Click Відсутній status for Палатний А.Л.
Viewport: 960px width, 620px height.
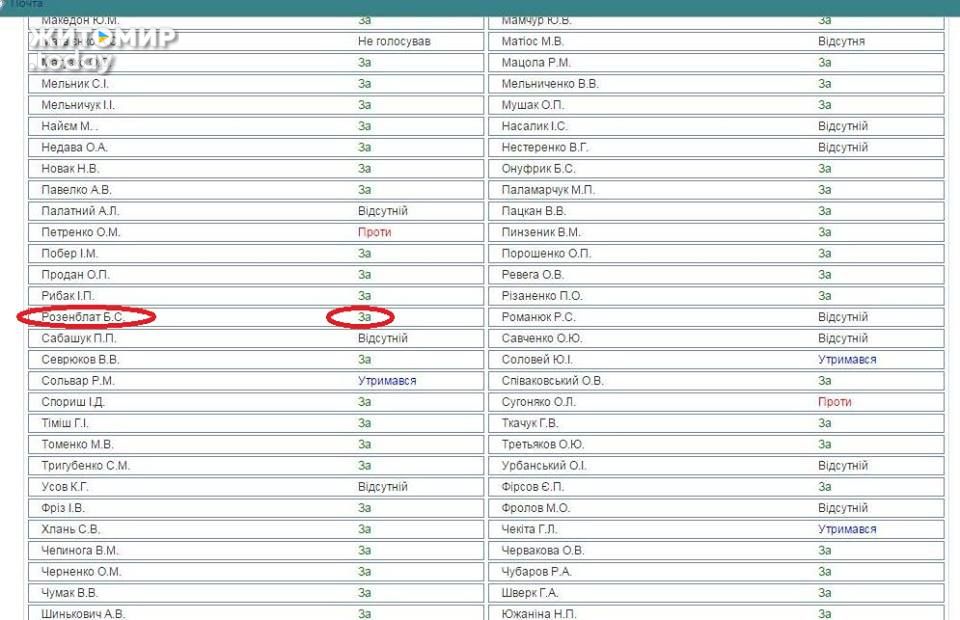pyautogui.click(x=382, y=211)
